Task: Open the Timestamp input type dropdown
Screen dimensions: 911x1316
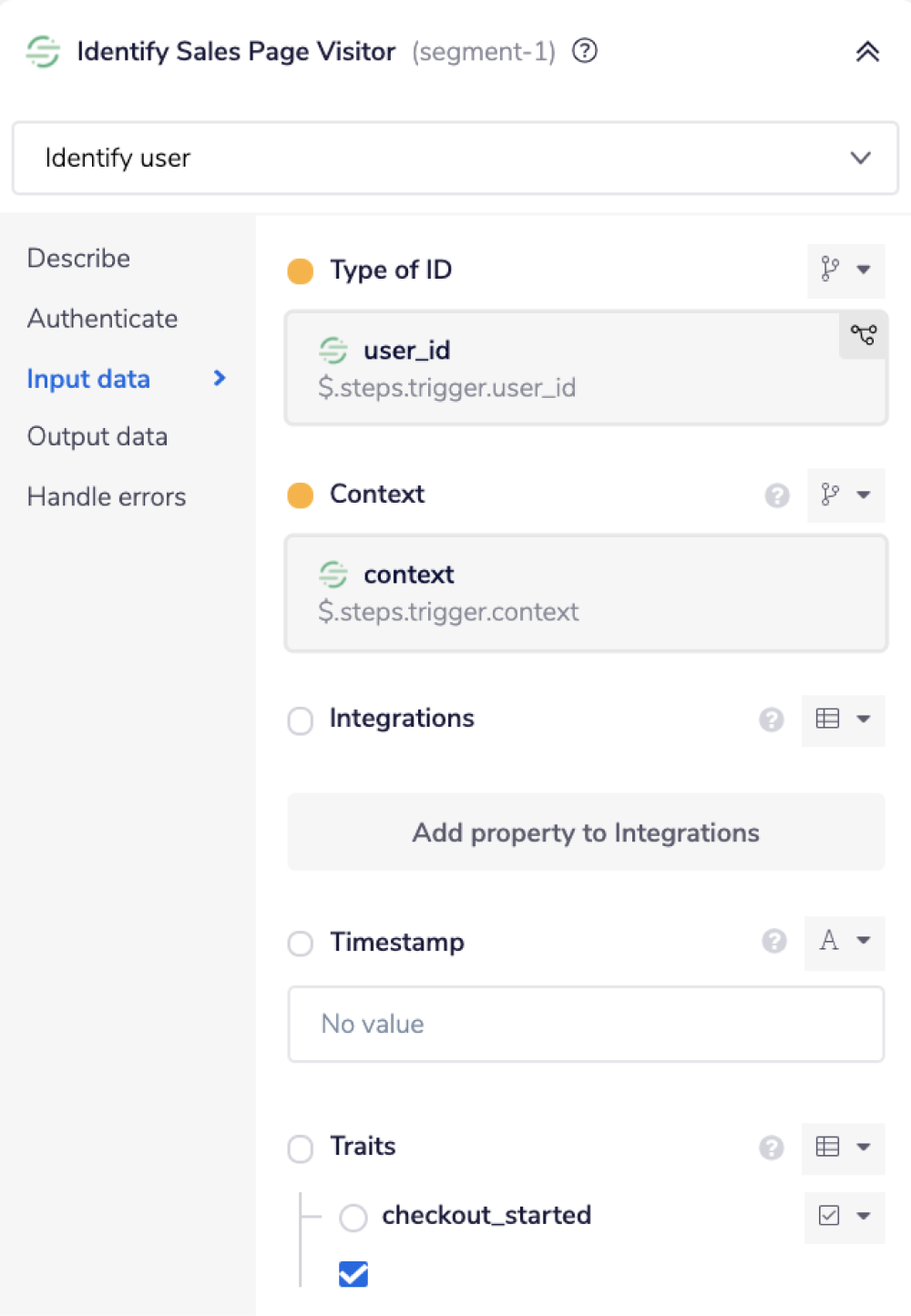Action: point(844,943)
